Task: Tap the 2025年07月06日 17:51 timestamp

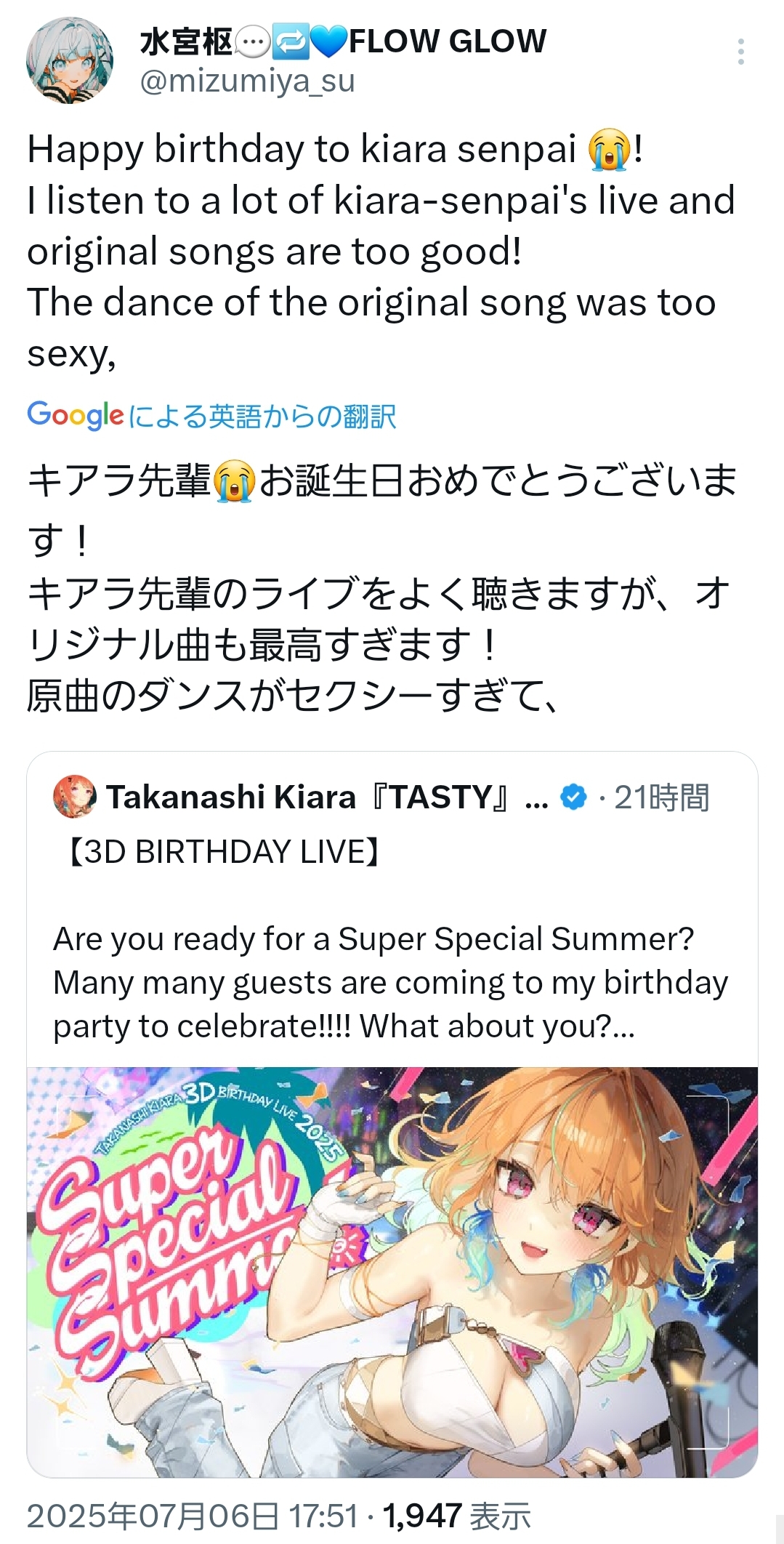Action: coord(193,1516)
